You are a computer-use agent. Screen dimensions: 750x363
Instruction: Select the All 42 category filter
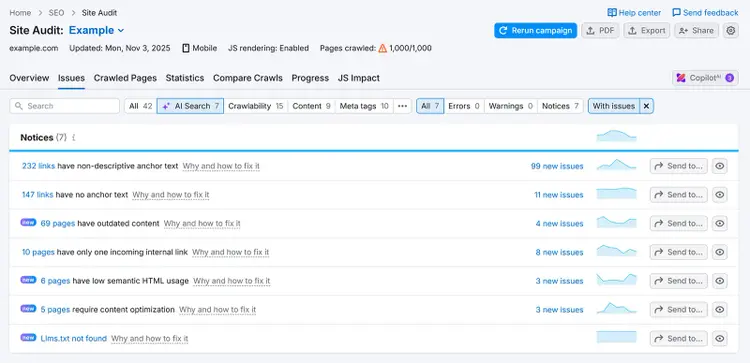141,106
